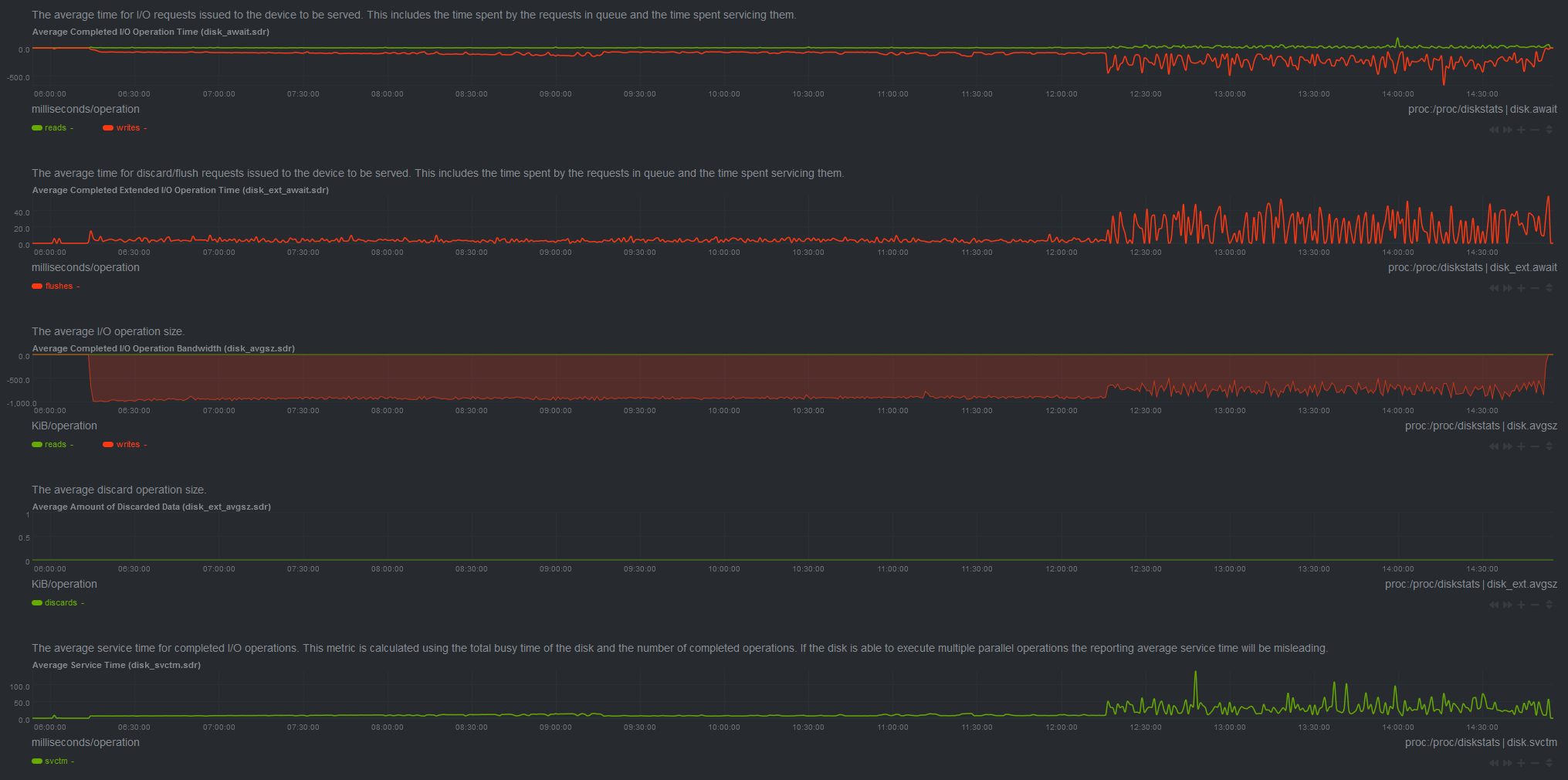Screen dimensions: 1568x780
Task: Fast-forward the disk_ext.avgsz chart timeline
Action: pyautogui.click(x=1508, y=605)
